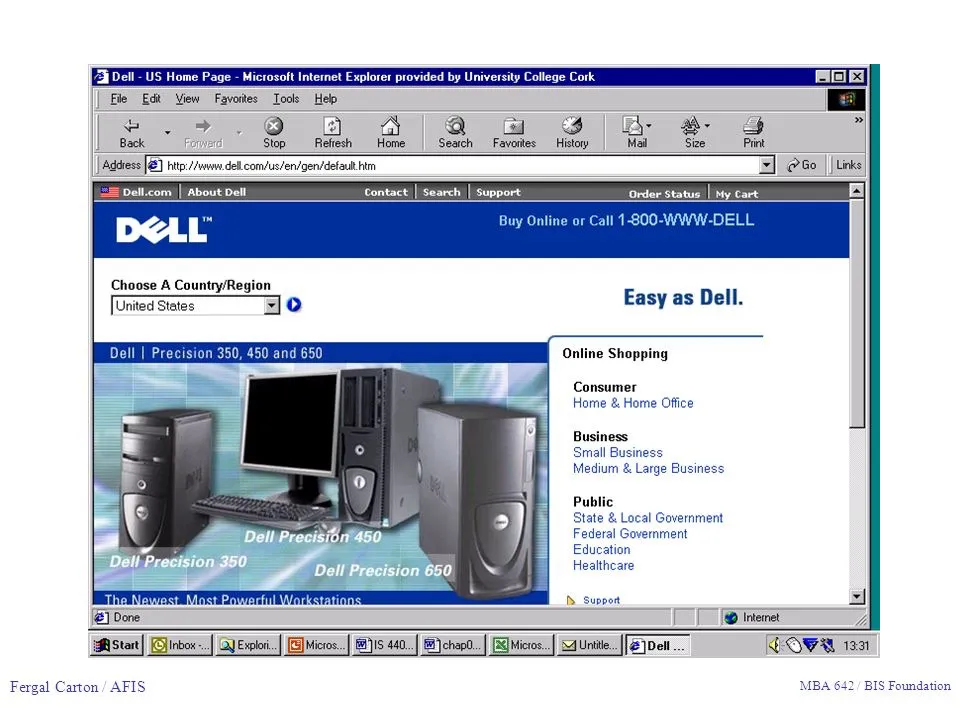960x720 pixels.
Task: Go to Home via house icon
Action: [391, 126]
